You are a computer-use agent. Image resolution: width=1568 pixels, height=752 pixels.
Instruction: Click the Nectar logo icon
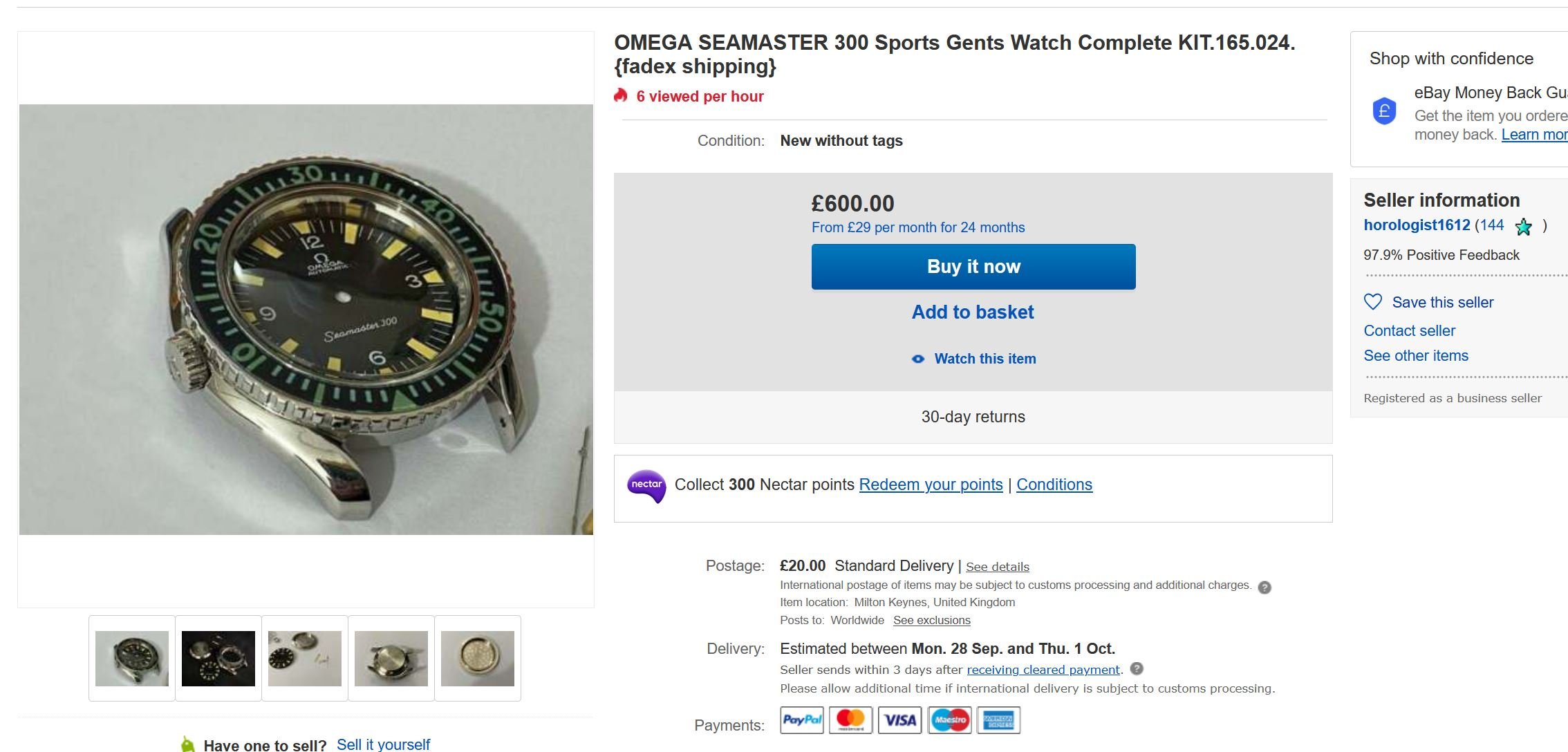[646, 486]
